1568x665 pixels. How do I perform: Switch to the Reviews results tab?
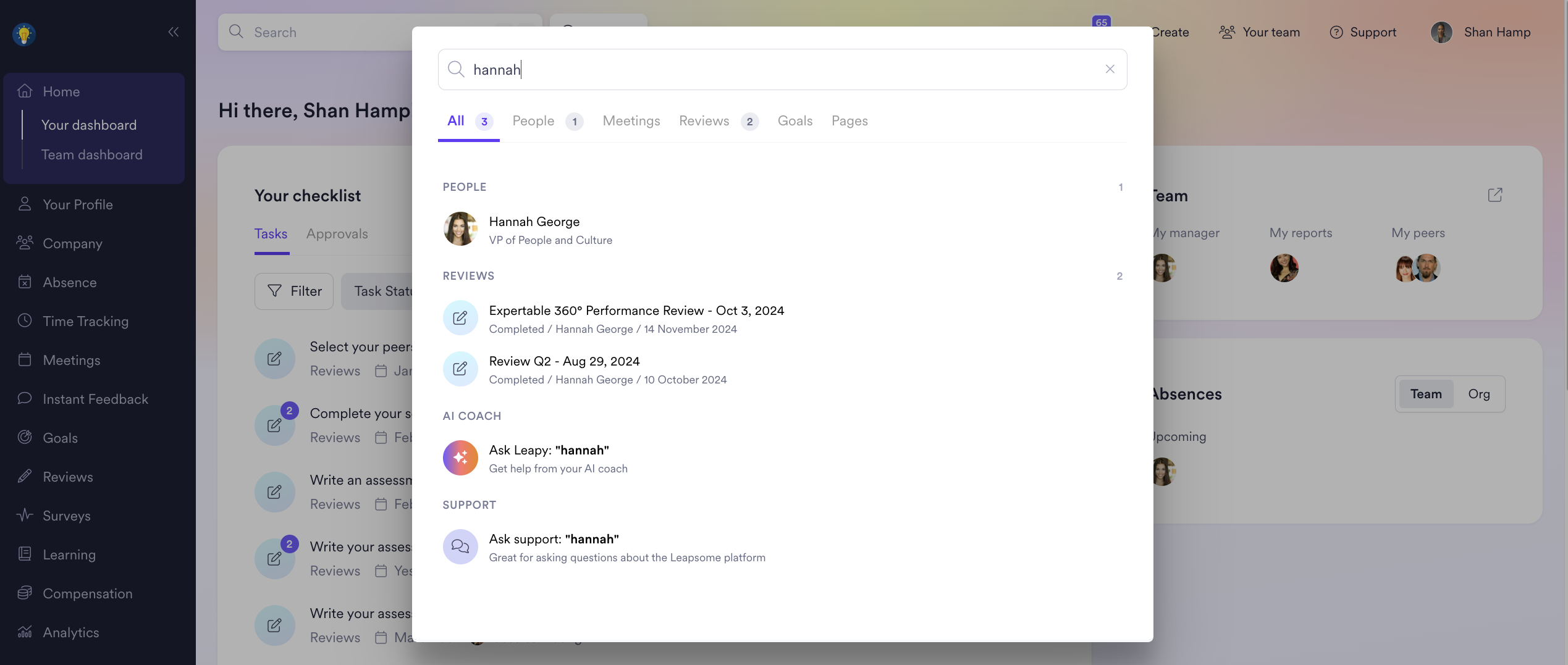click(704, 121)
